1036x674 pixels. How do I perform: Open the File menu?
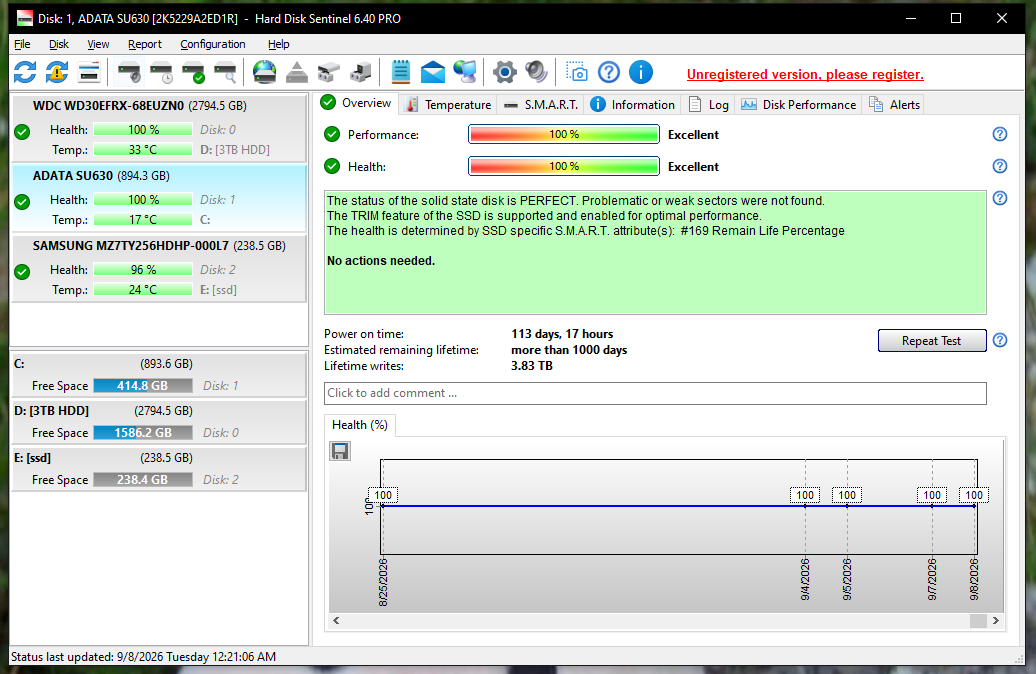[x=22, y=44]
